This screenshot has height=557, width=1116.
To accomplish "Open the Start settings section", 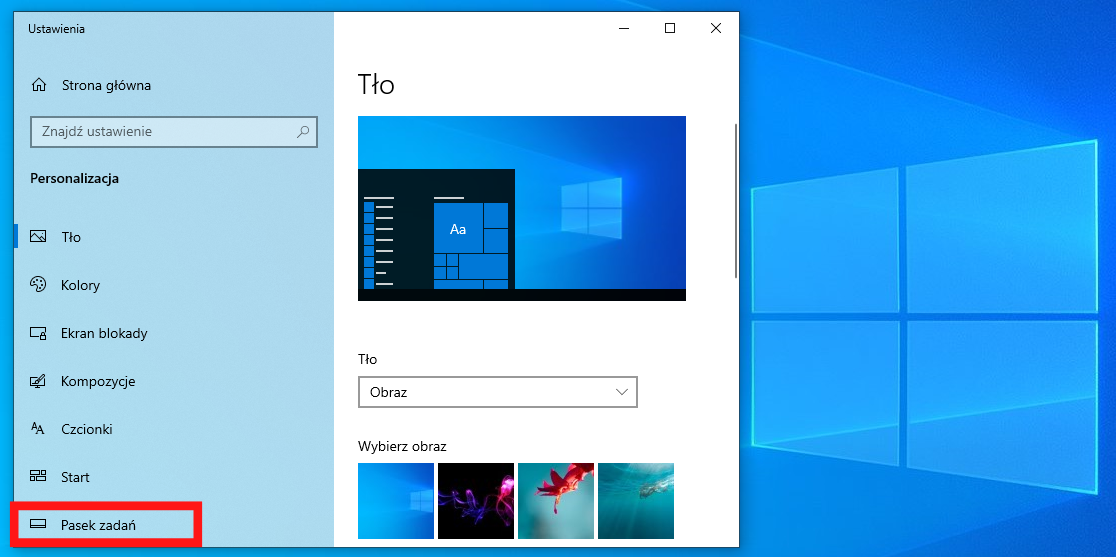I will point(174,476).
